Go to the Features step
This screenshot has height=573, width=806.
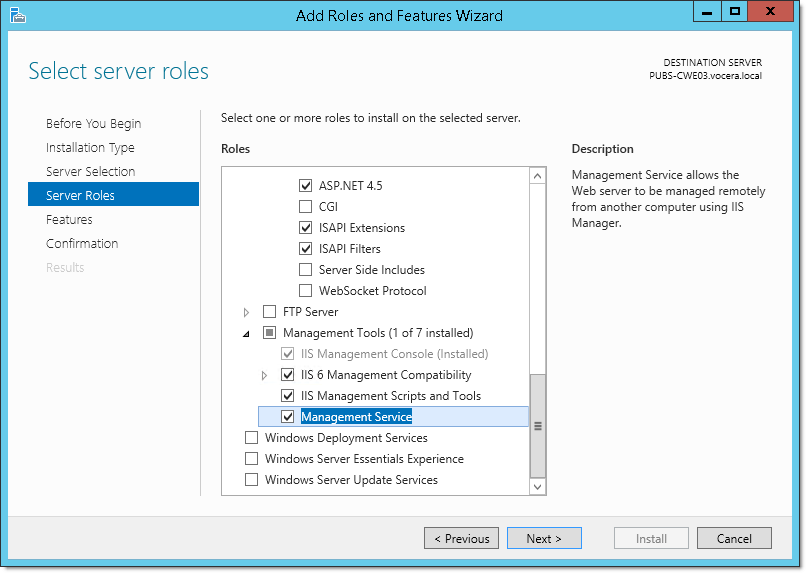(x=69, y=219)
